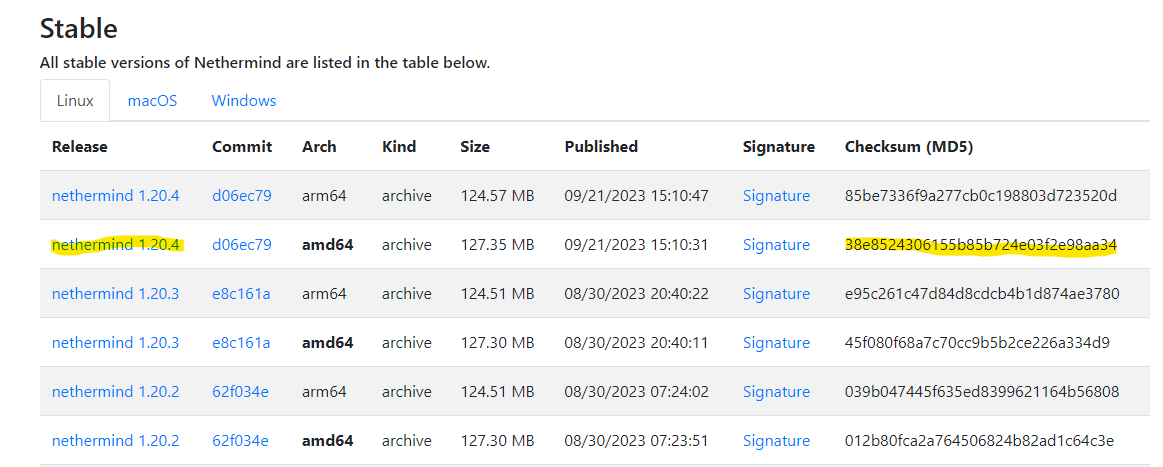The width and height of the screenshot is (1163, 467).
Task: Open Signature for 1.20.4 arm64 build
Action: click(x=776, y=196)
